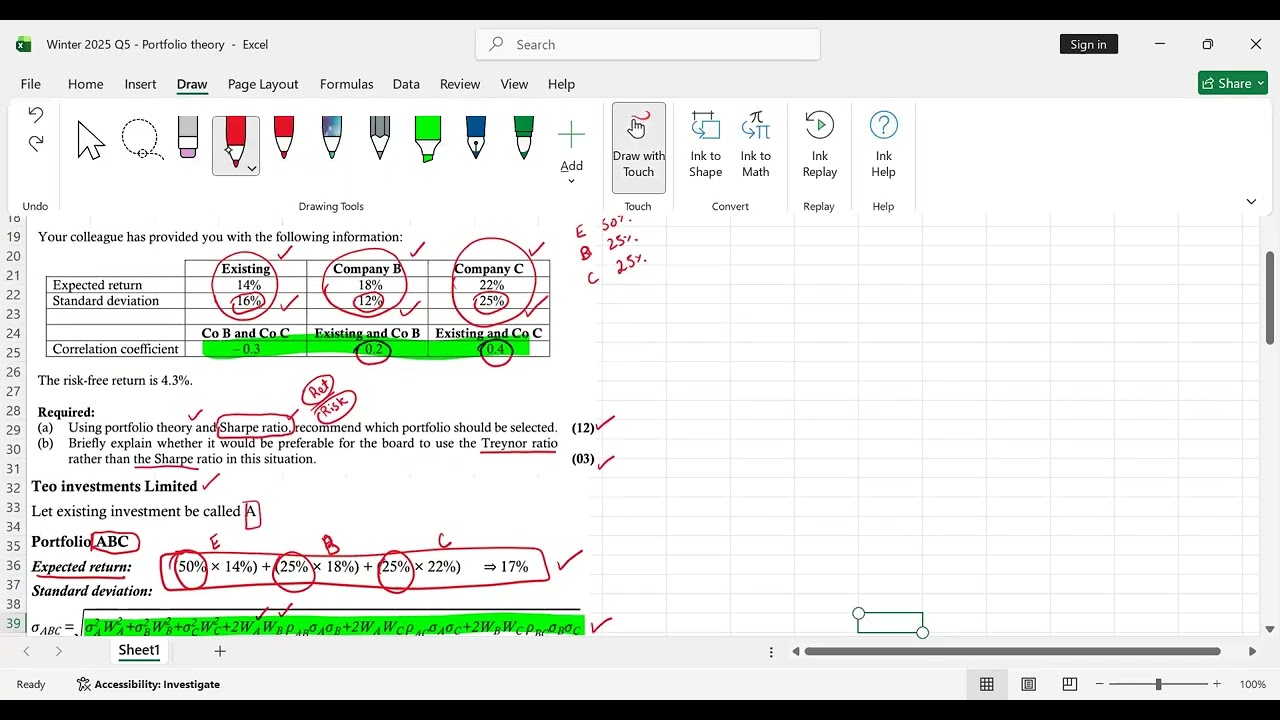This screenshot has width=1280, height=720.
Task: Select row header 36
Action: click(14, 566)
